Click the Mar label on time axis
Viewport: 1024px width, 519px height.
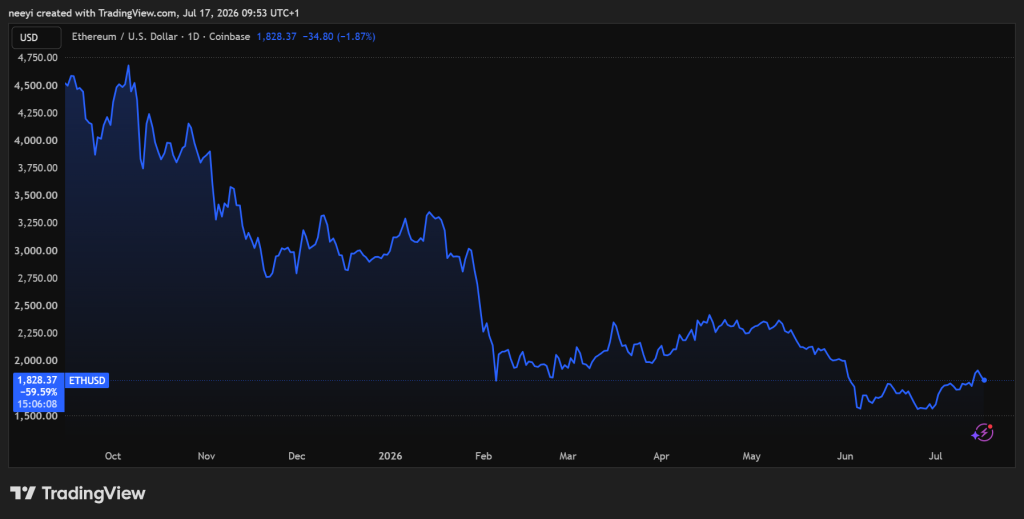coord(568,456)
